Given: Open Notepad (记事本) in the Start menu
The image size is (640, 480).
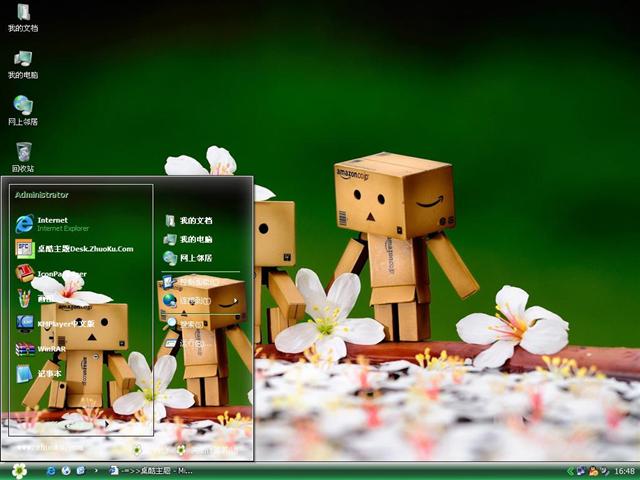Looking at the screenshot, I should [49, 374].
